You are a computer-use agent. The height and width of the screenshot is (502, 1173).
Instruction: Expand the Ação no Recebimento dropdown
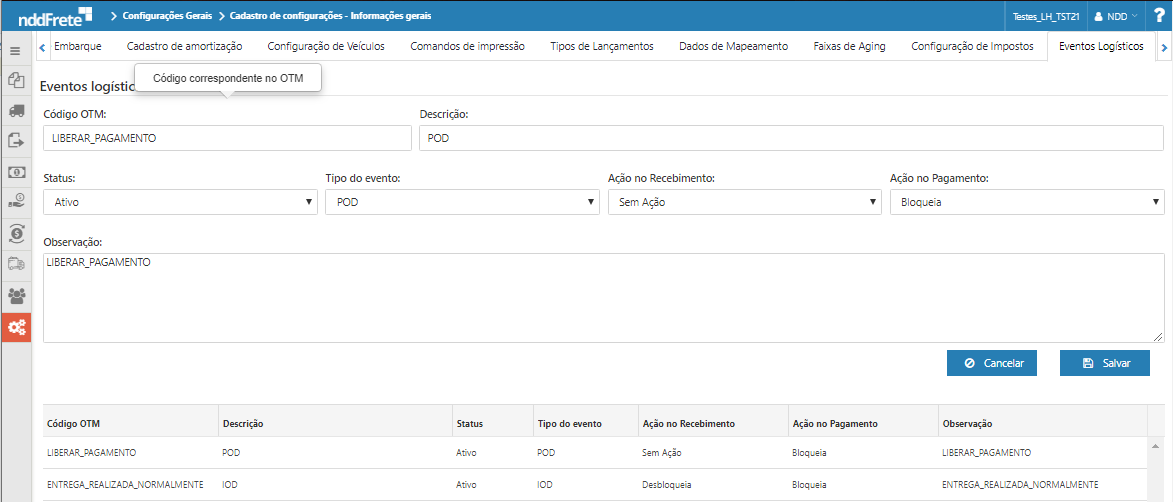pyautogui.click(x=744, y=202)
